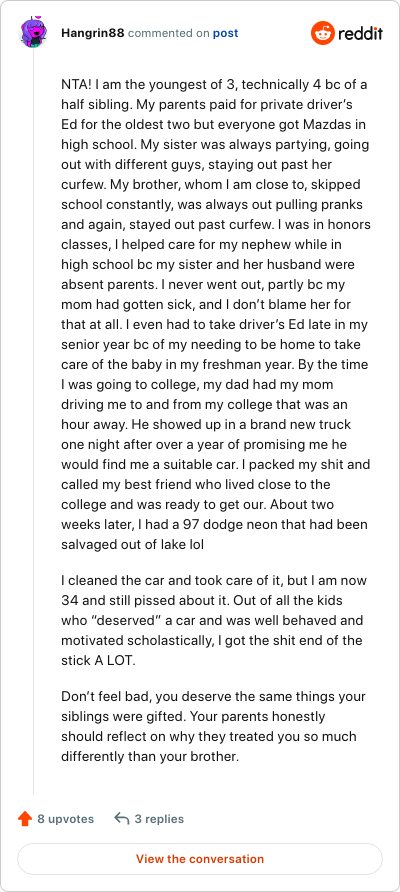Click the "commented on" gray text

click(169, 34)
